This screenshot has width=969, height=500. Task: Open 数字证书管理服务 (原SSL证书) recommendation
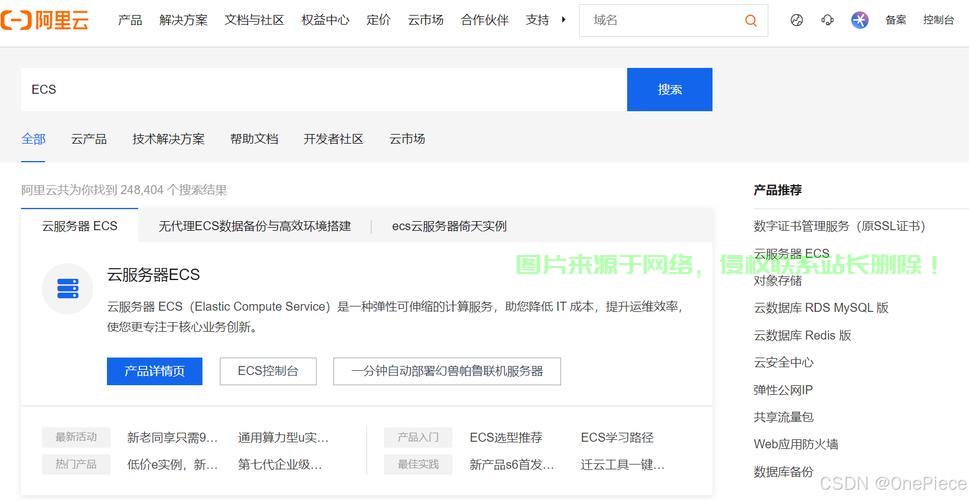(x=839, y=226)
